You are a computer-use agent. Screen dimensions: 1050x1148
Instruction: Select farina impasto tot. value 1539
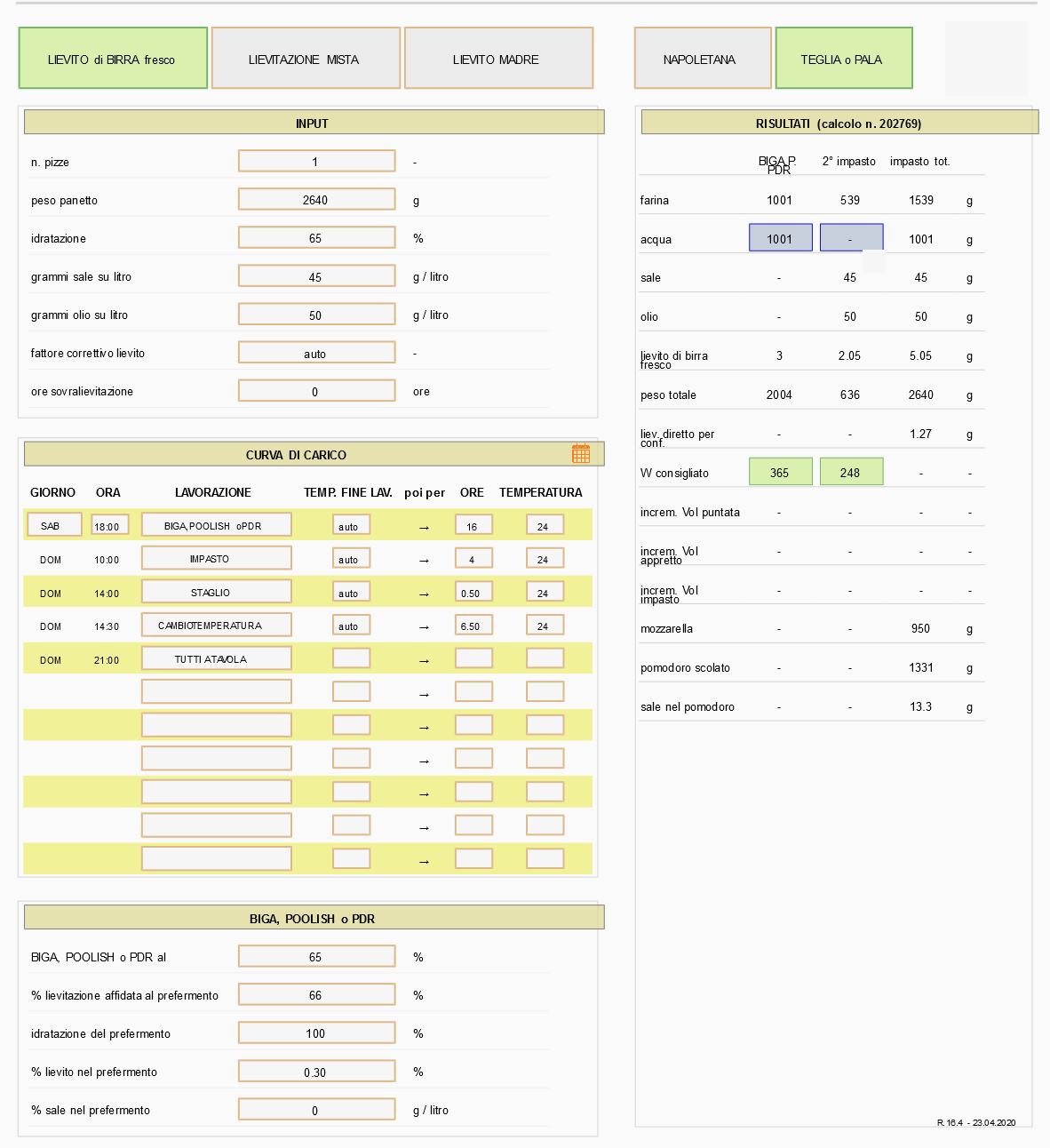tap(921, 200)
